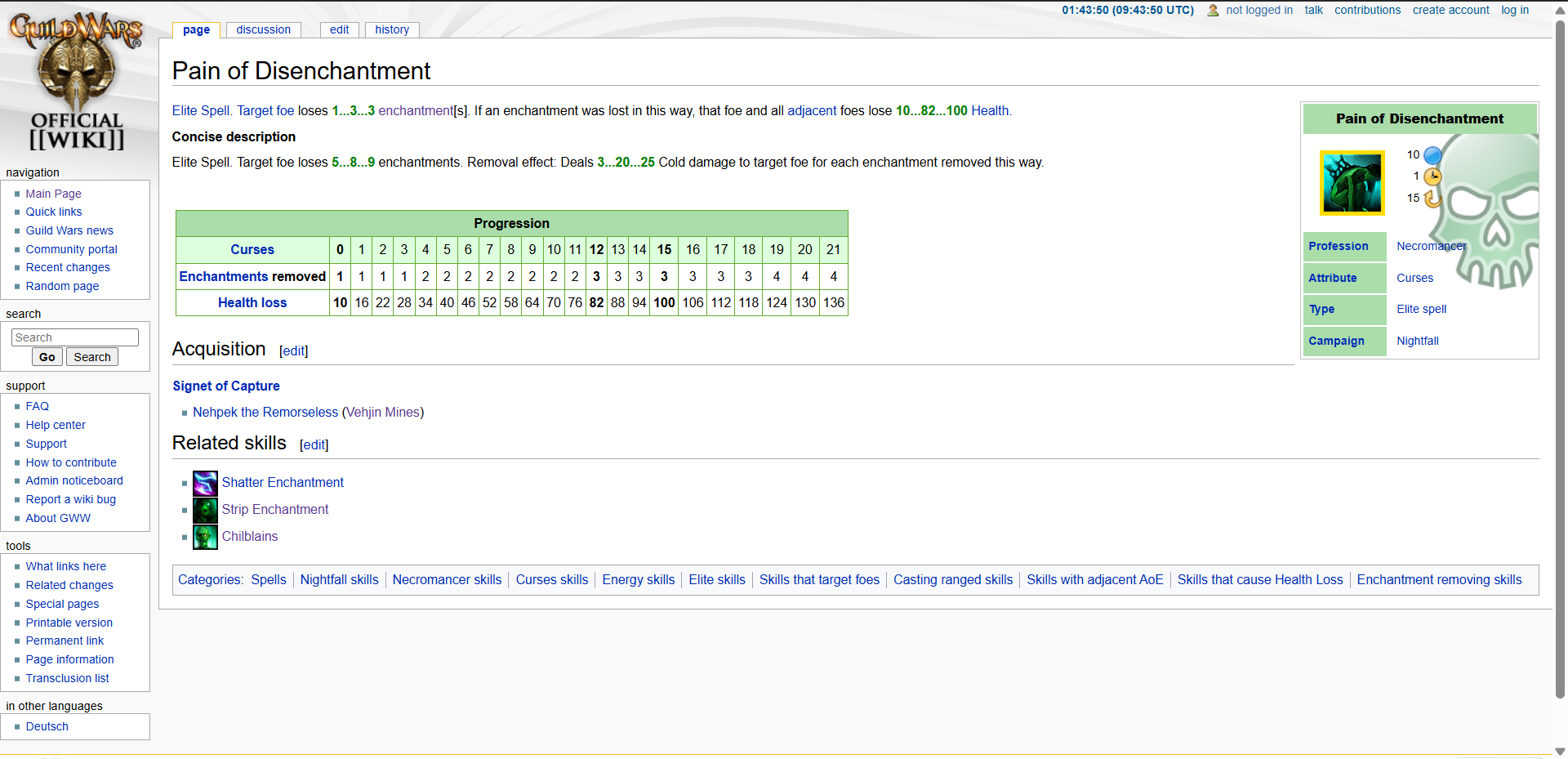Viewport: 1568px width, 759px height.
Task: Open Skills with adjacent AoE category
Action: click(x=1094, y=579)
